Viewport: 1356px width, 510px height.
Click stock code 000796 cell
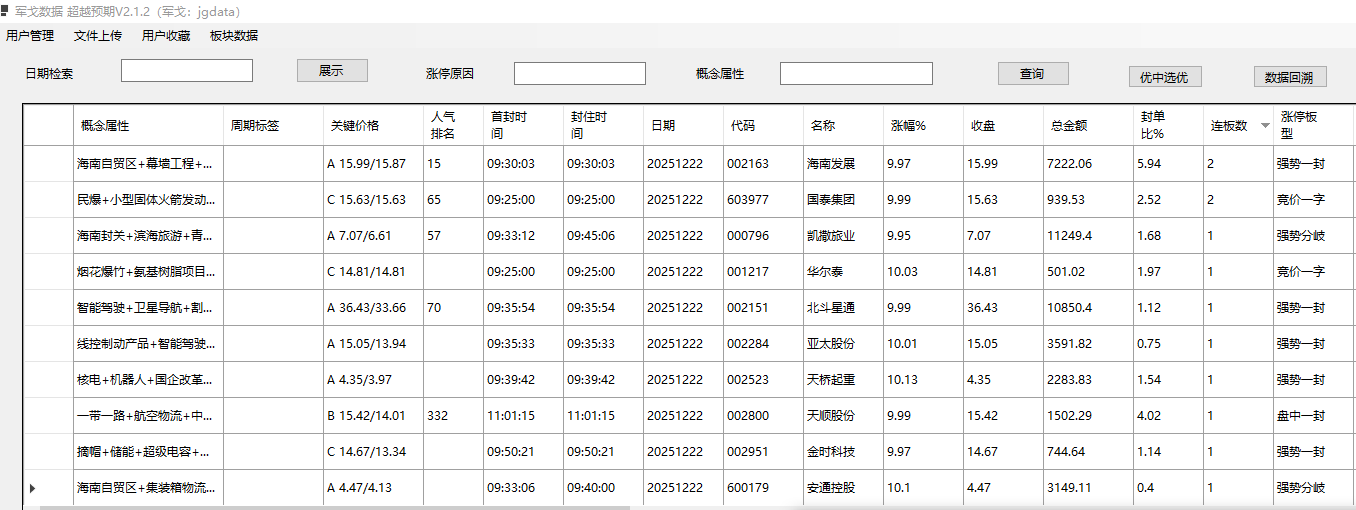point(763,236)
